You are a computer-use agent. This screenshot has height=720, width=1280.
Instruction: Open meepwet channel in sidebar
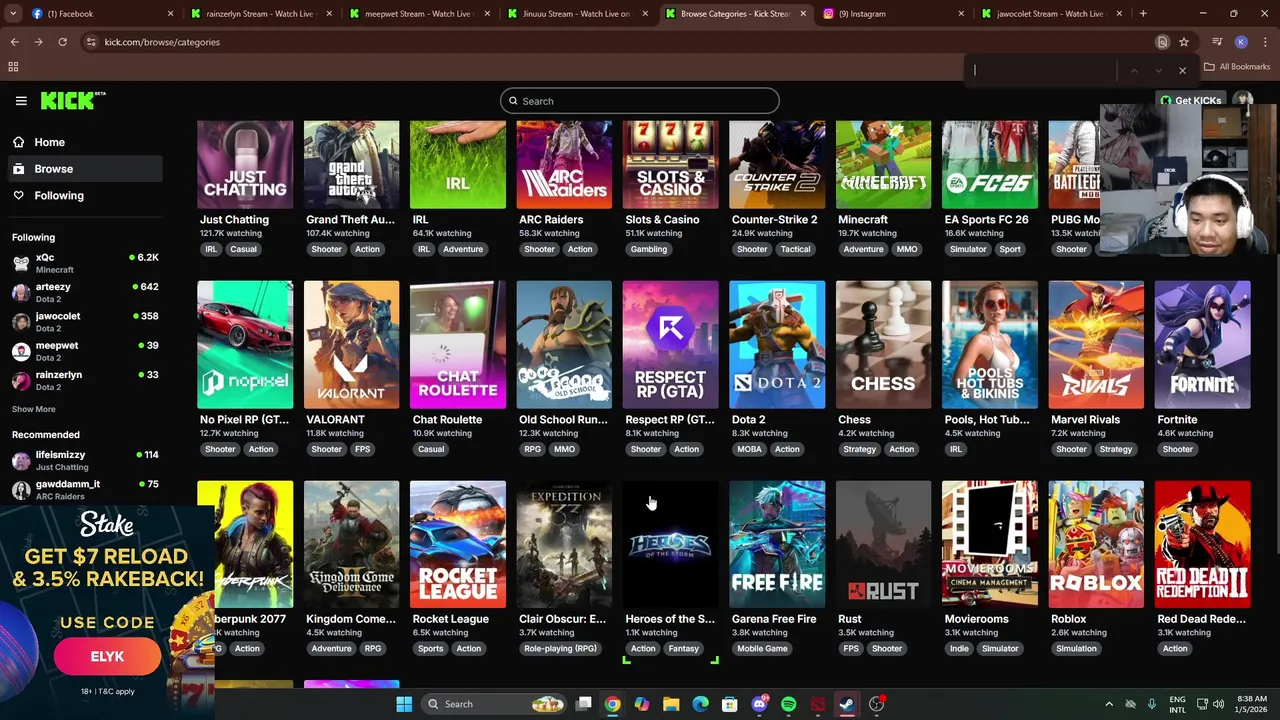85,351
